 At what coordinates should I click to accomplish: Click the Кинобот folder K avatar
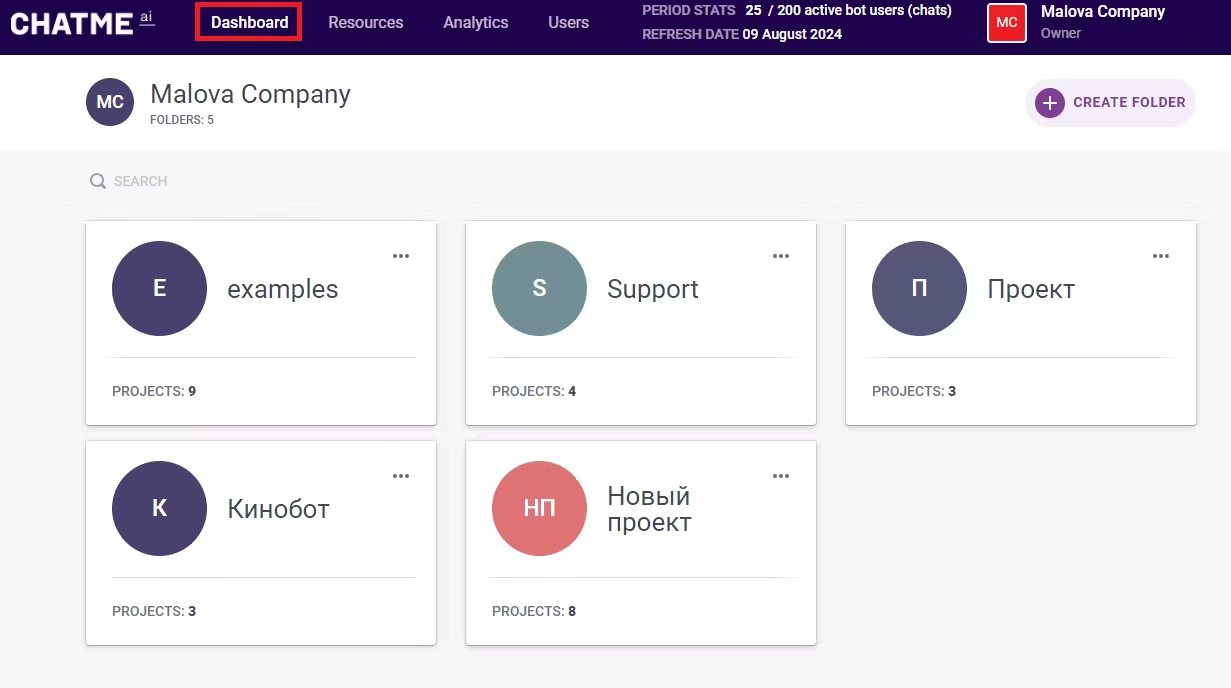pos(159,509)
